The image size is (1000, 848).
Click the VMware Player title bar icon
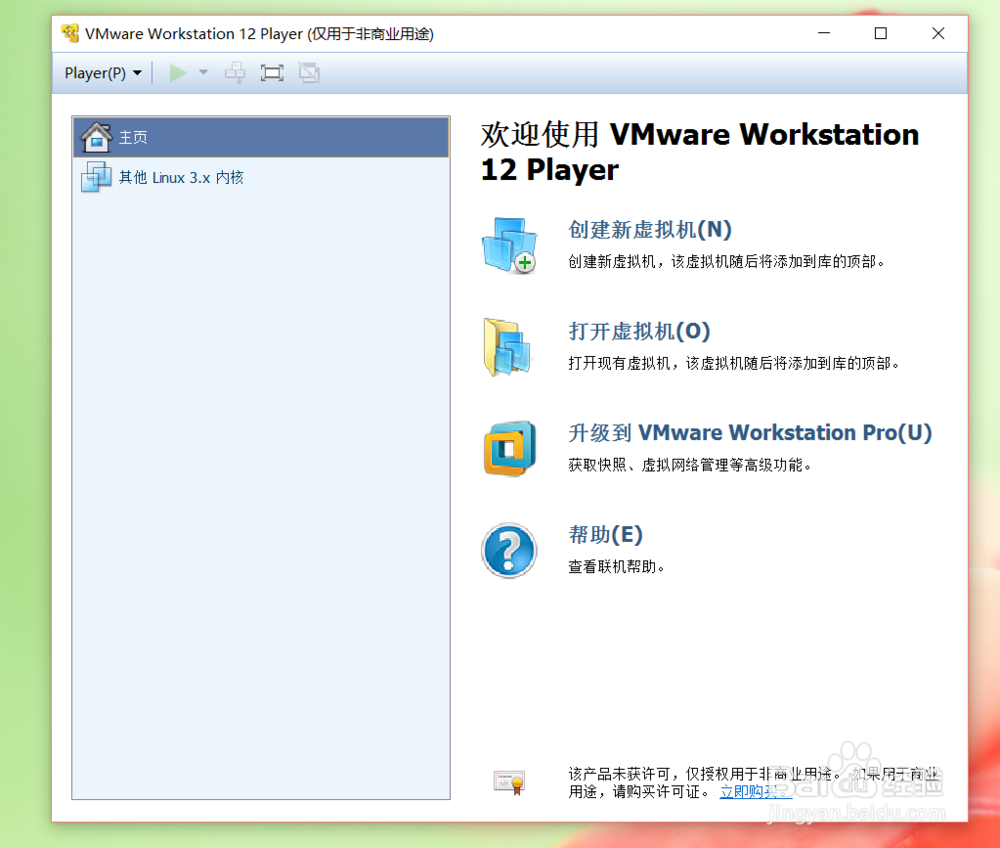[x=70, y=33]
